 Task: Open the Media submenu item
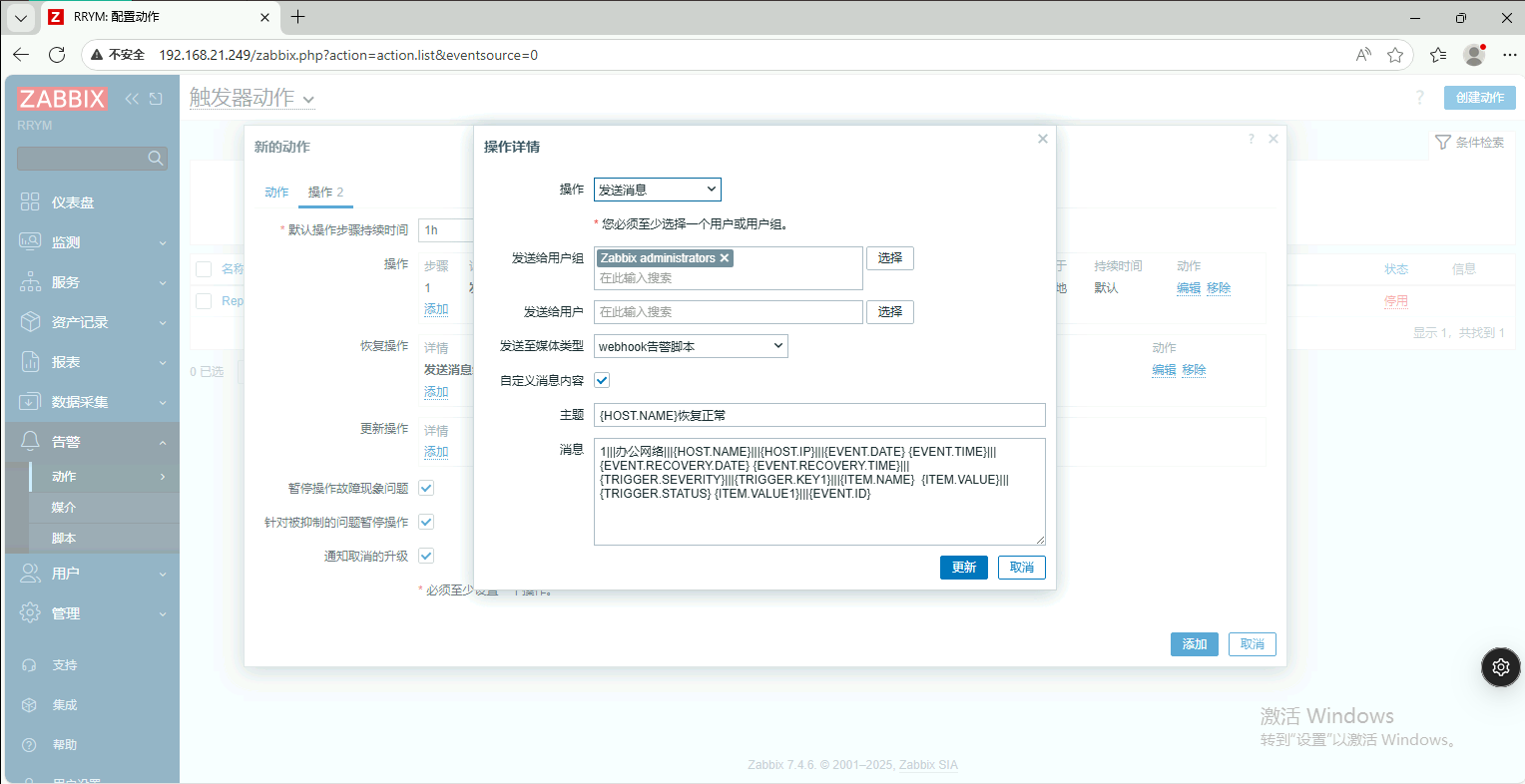click(x=64, y=508)
